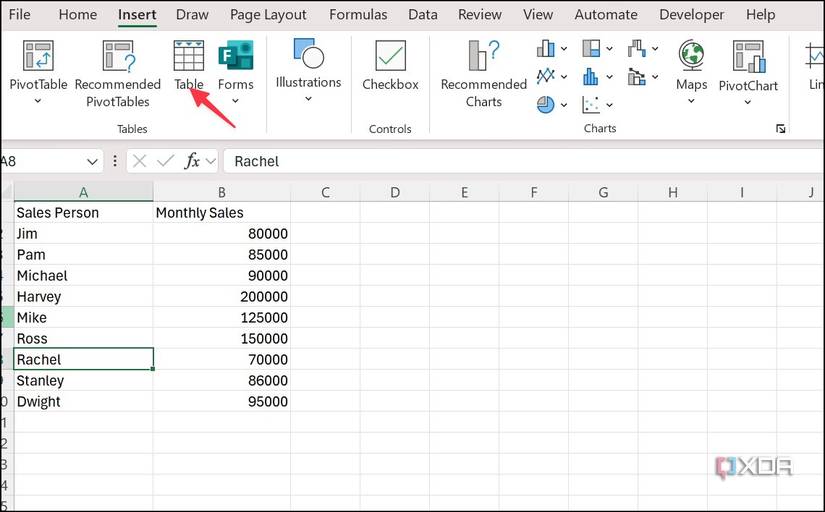This screenshot has height=512, width=825.
Task: Open the Help tab
Action: point(760,15)
